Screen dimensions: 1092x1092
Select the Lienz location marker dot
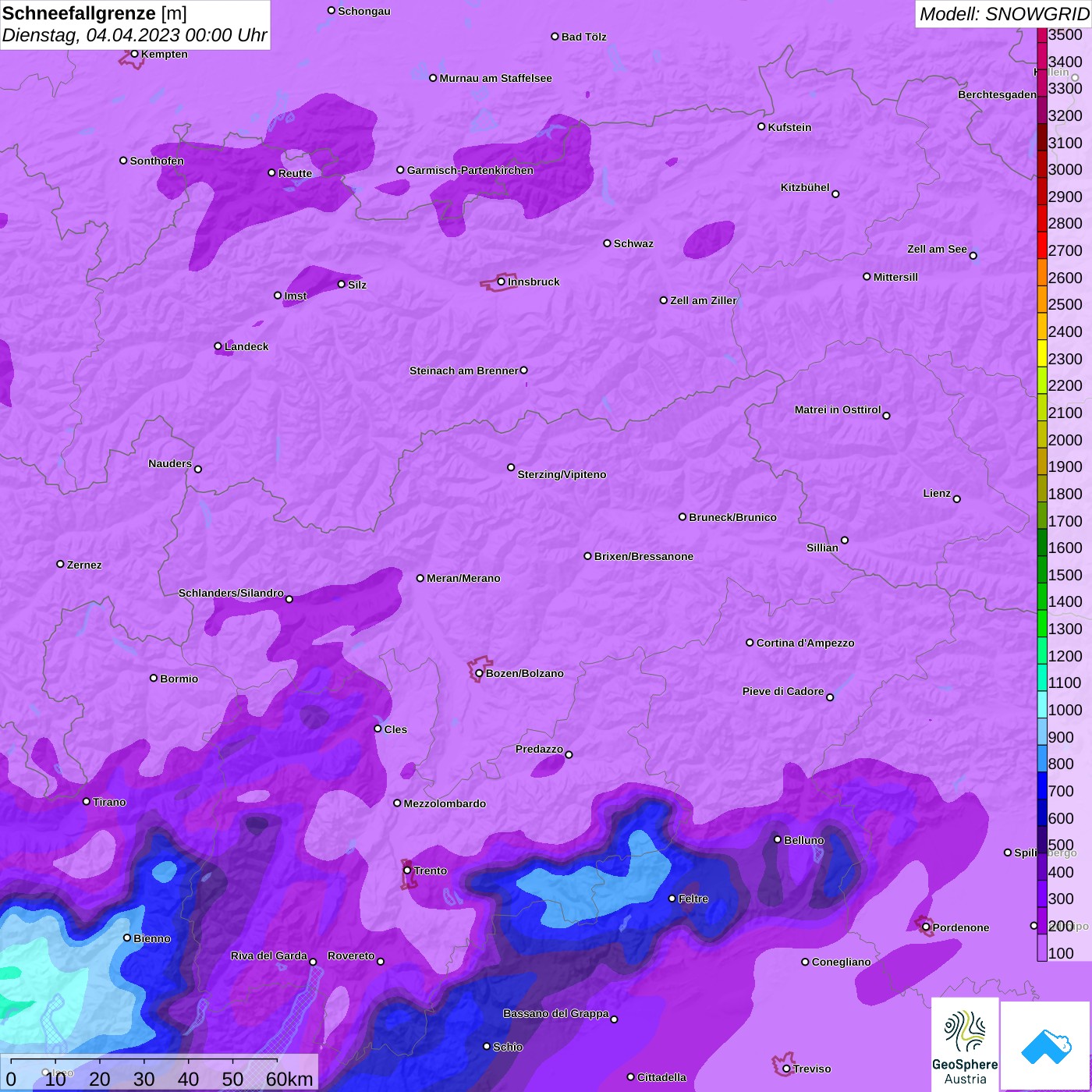tap(957, 499)
